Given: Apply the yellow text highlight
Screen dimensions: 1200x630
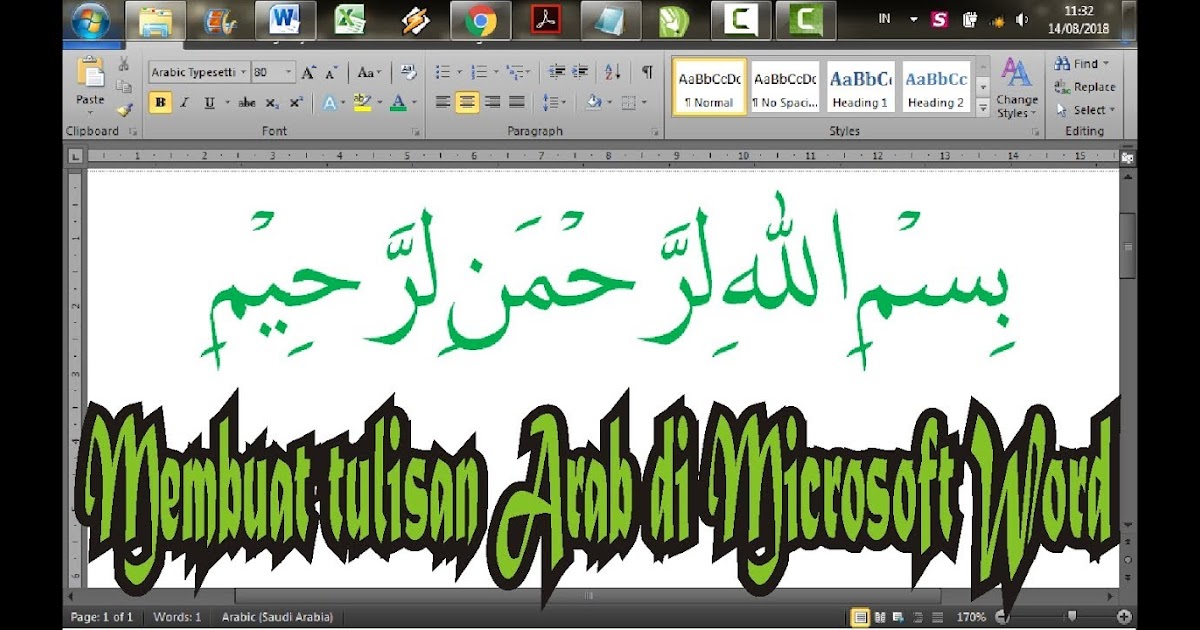Looking at the screenshot, I should (x=360, y=102).
